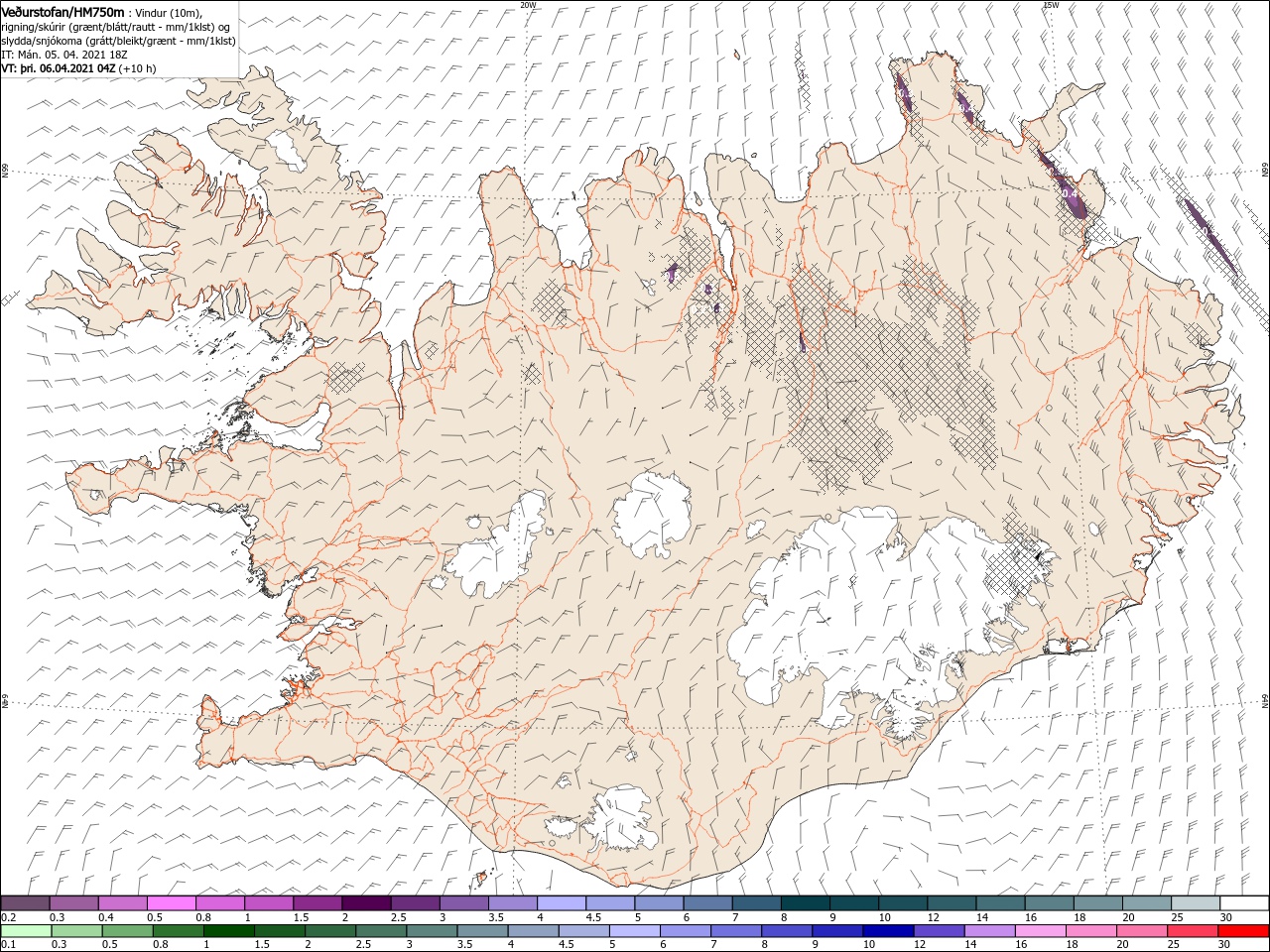Click the 20W longitude label at top
Image resolution: width=1270 pixels, height=952 pixels.
pyautogui.click(x=528, y=5)
